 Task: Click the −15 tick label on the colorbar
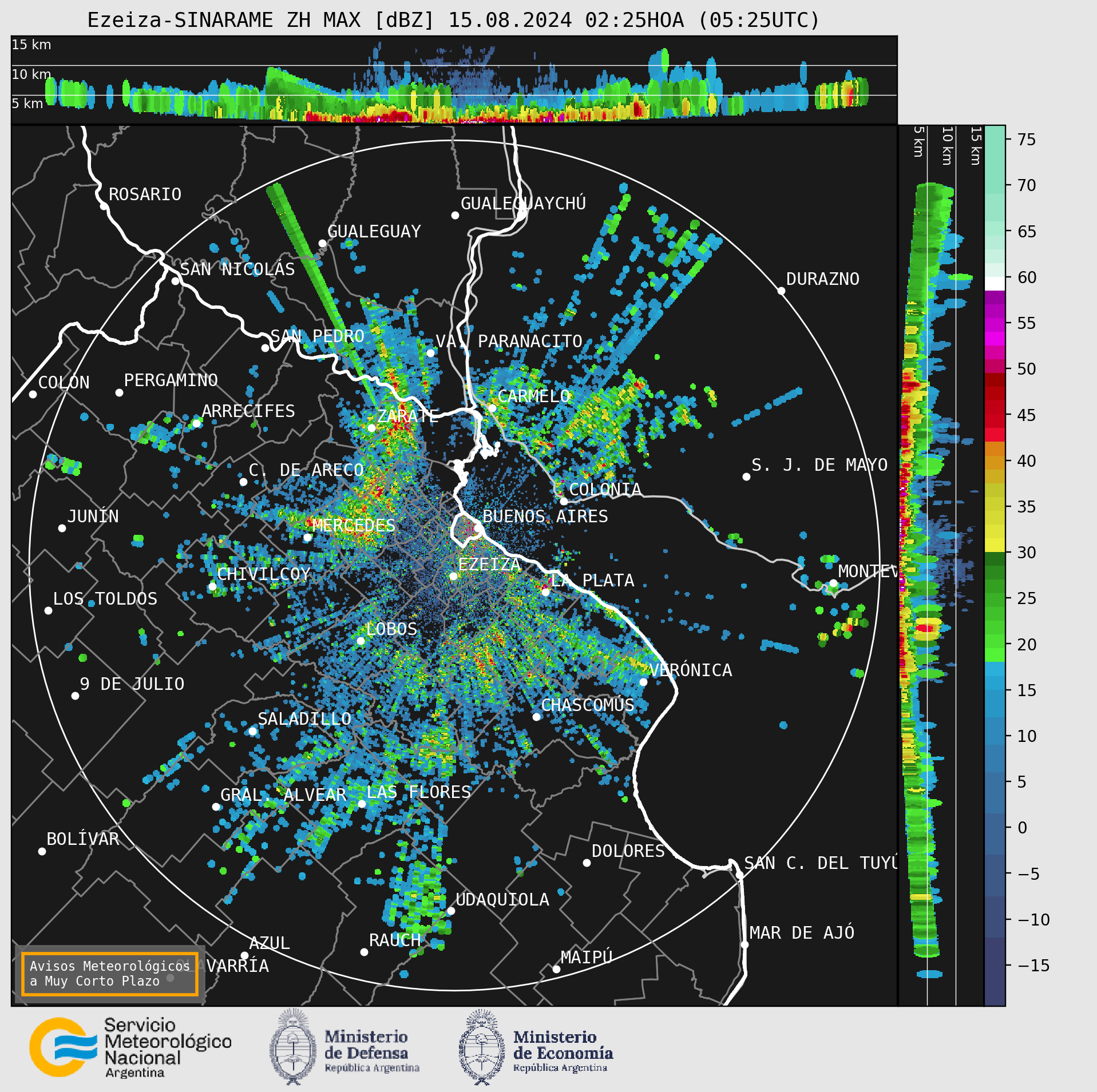click(1033, 966)
